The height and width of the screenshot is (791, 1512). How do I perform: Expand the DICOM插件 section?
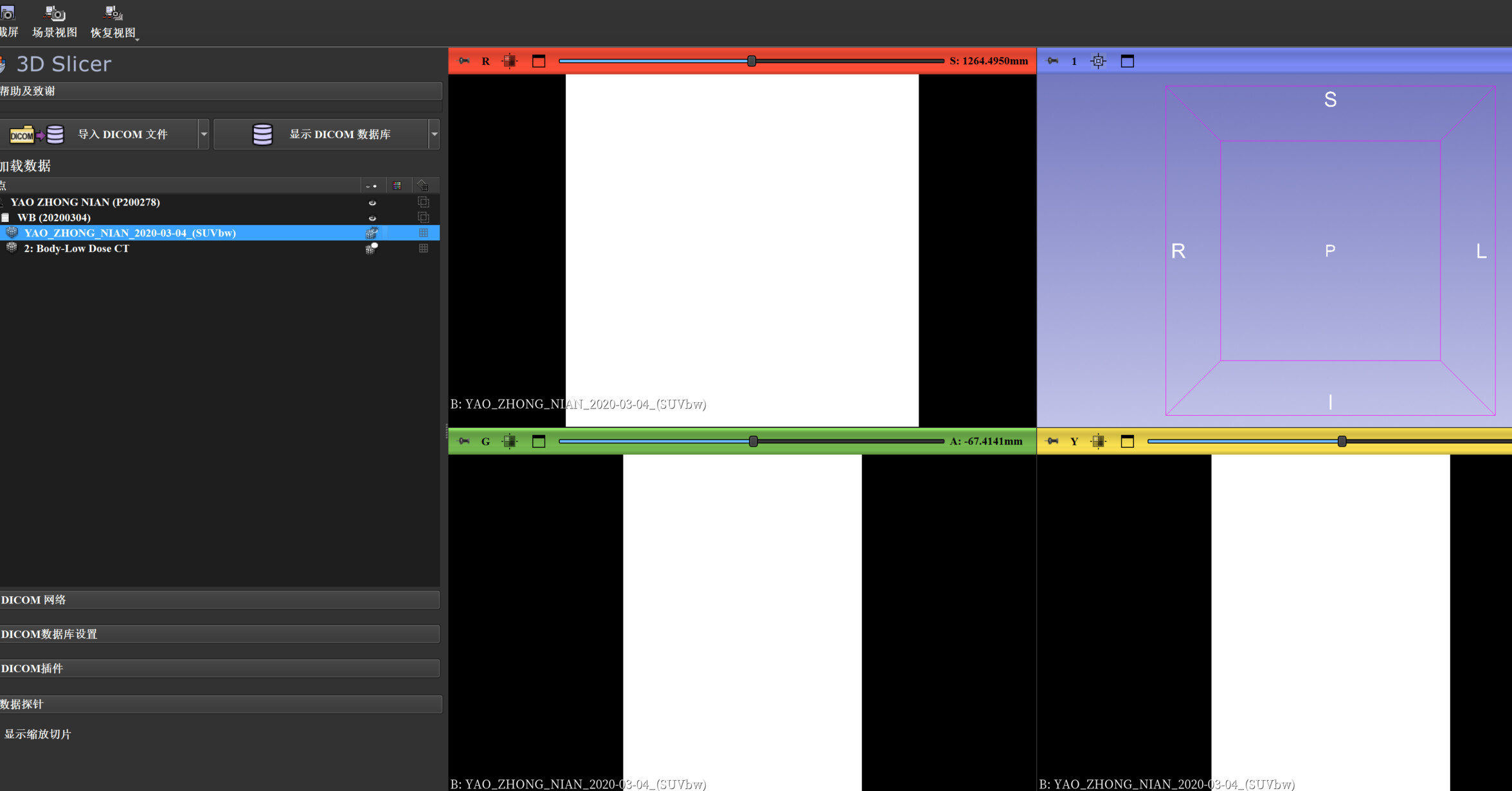click(219, 668)
